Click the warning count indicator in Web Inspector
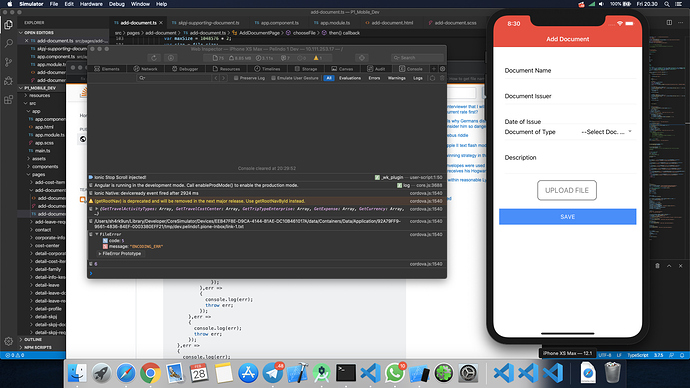Viewport: 690px width, 388px height. [x=318, y=58]
